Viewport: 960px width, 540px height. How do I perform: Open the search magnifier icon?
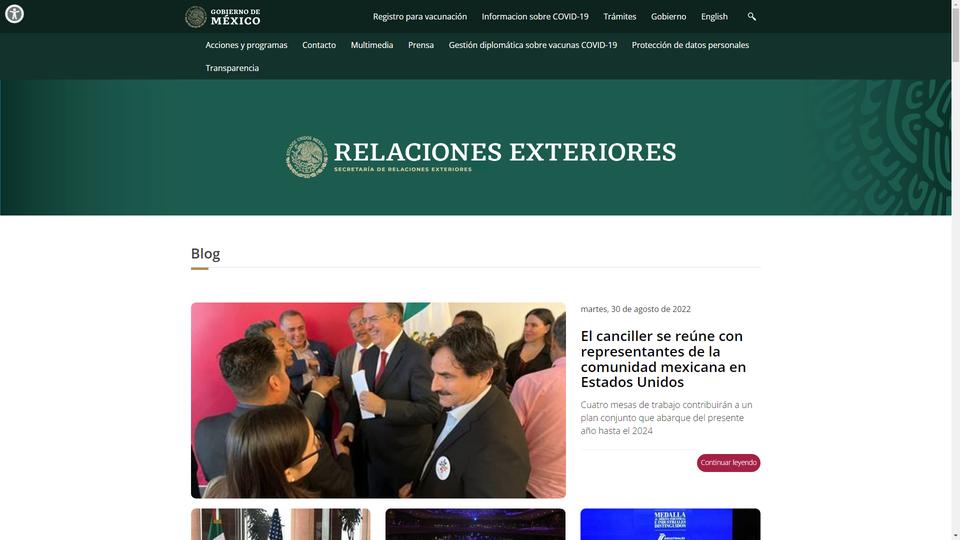[x=751, y=17]
